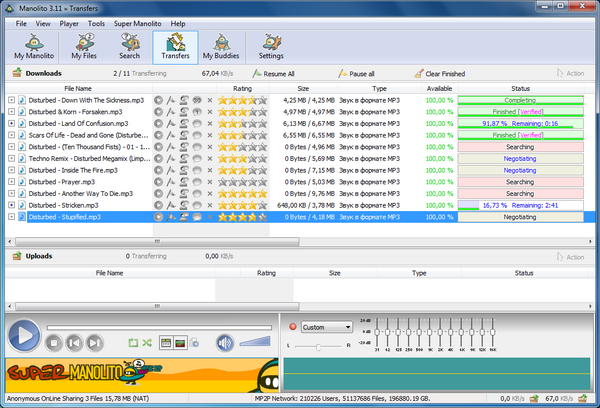Click download speed icon in status bar
Image resolution: width=600 pixels, height=408 pixels.
coord(582,398)
